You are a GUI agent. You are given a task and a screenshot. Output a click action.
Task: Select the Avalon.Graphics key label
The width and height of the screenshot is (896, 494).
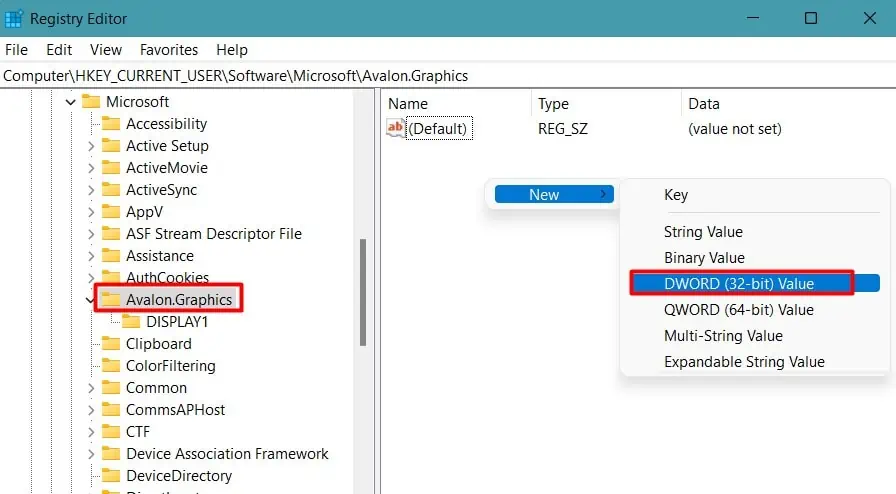179,300
